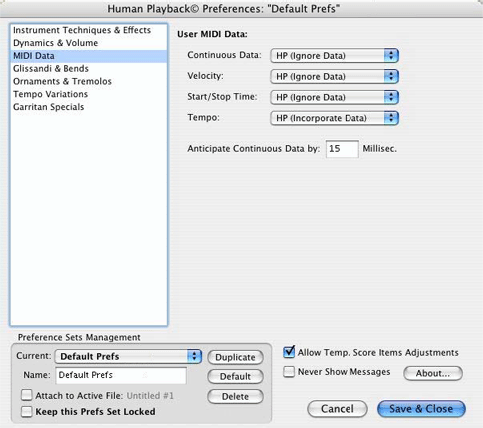Open the Tempo dropdown menu
The image size is (483, 428).
coord(334,118)
